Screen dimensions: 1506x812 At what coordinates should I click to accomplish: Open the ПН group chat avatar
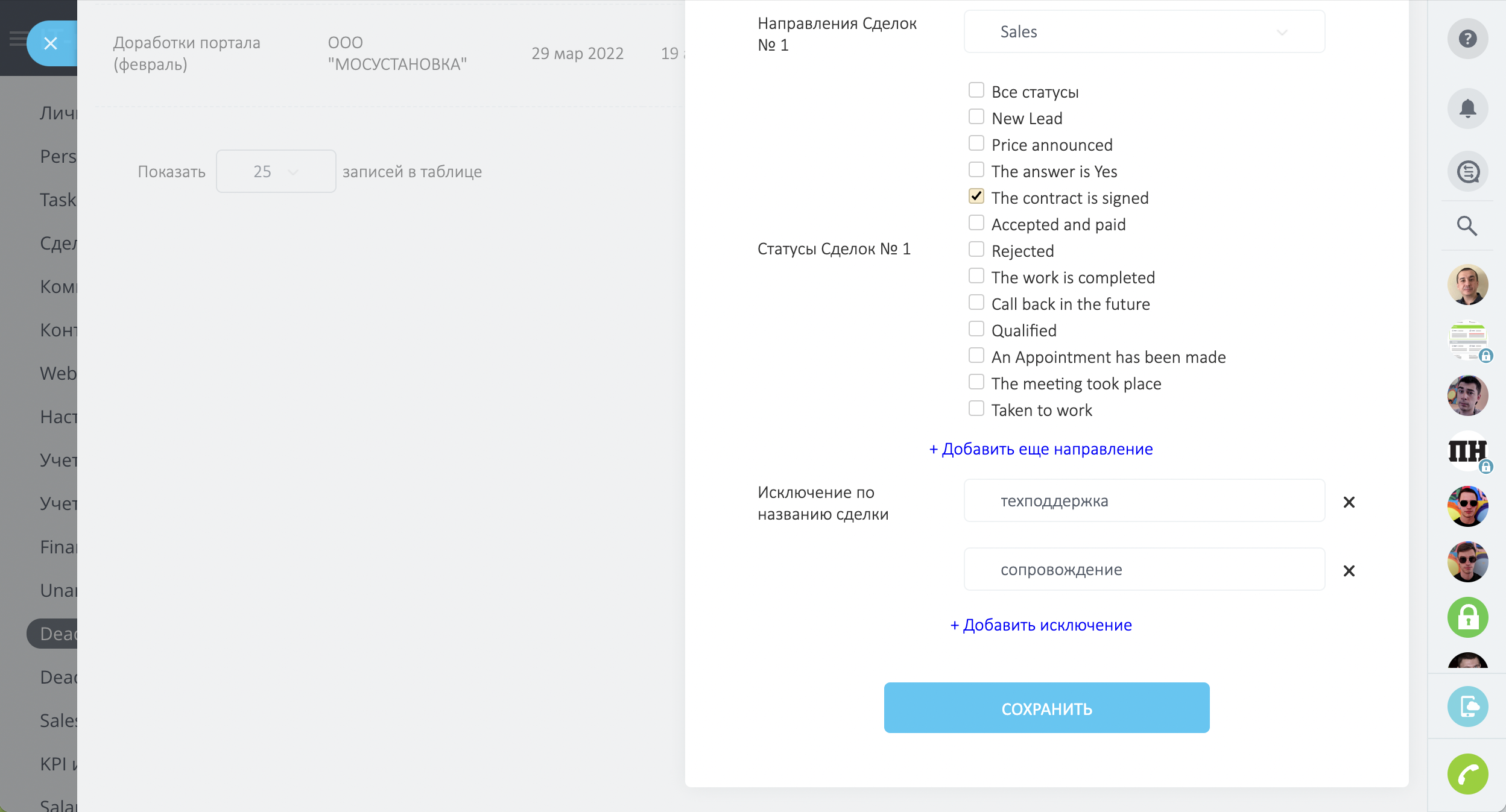(x=1467, y=451)
